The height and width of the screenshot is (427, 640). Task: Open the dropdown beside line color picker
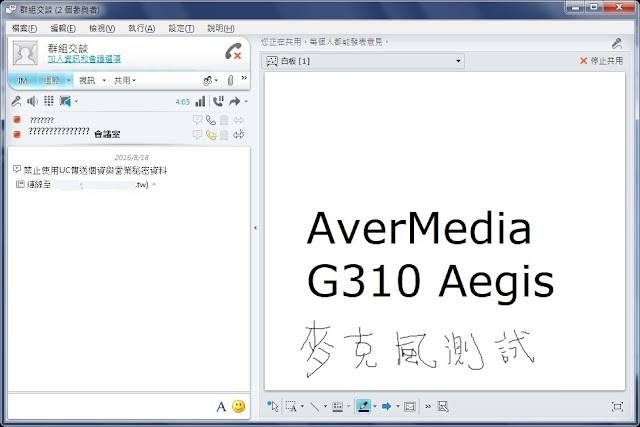pos(348,406)
